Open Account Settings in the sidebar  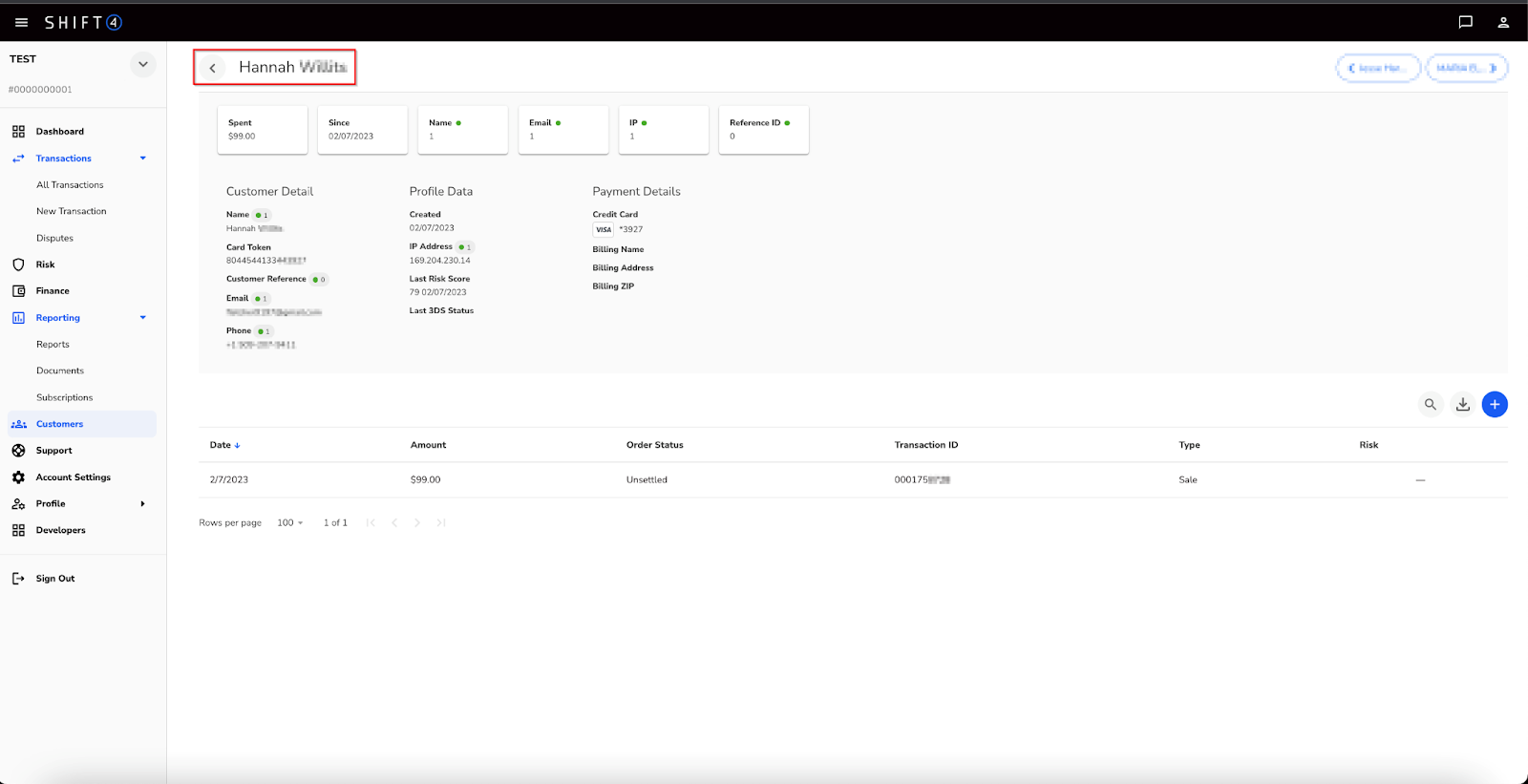[73, 477]
